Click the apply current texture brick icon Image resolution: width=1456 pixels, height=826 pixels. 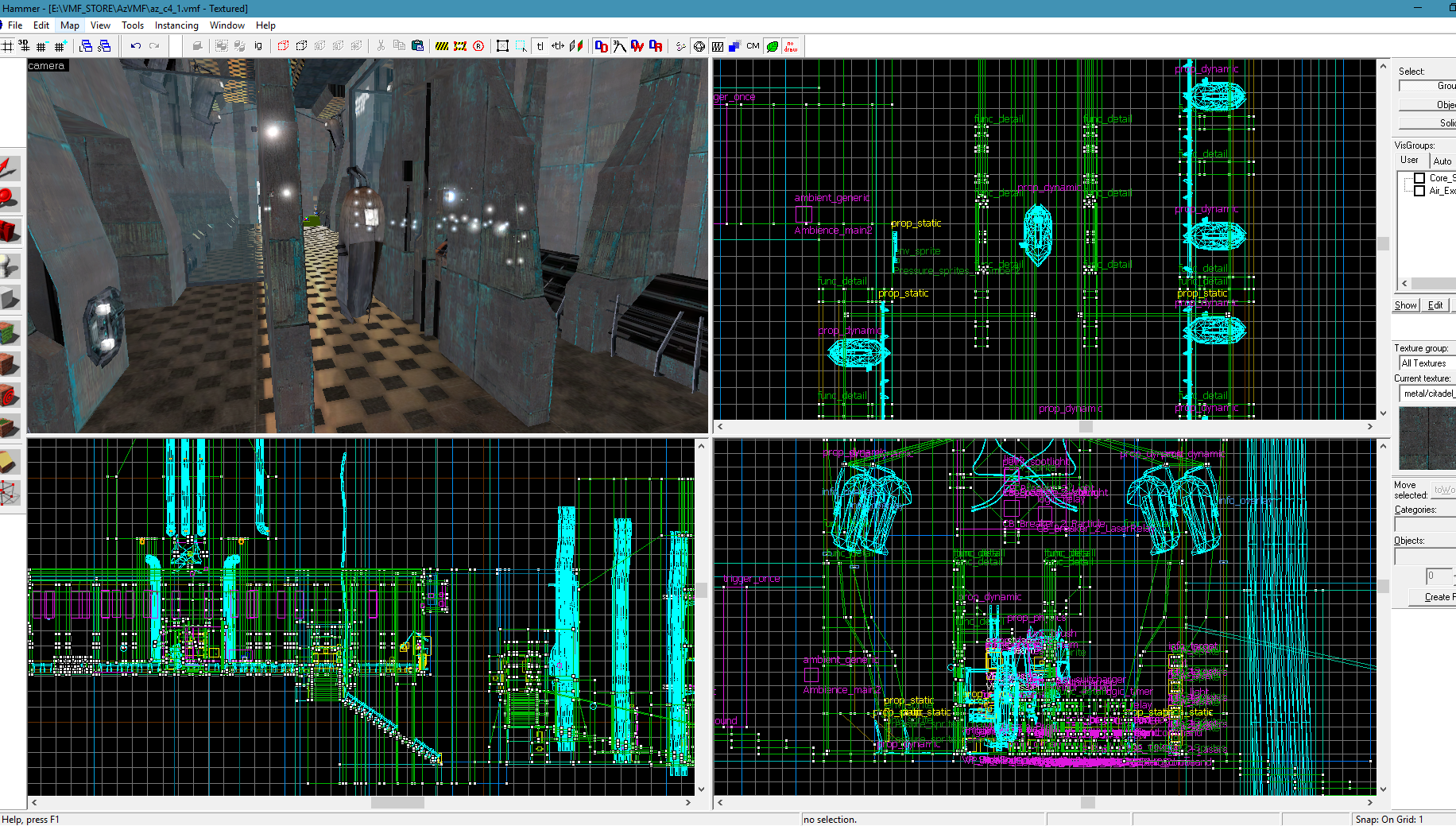[x=9, y=363]
